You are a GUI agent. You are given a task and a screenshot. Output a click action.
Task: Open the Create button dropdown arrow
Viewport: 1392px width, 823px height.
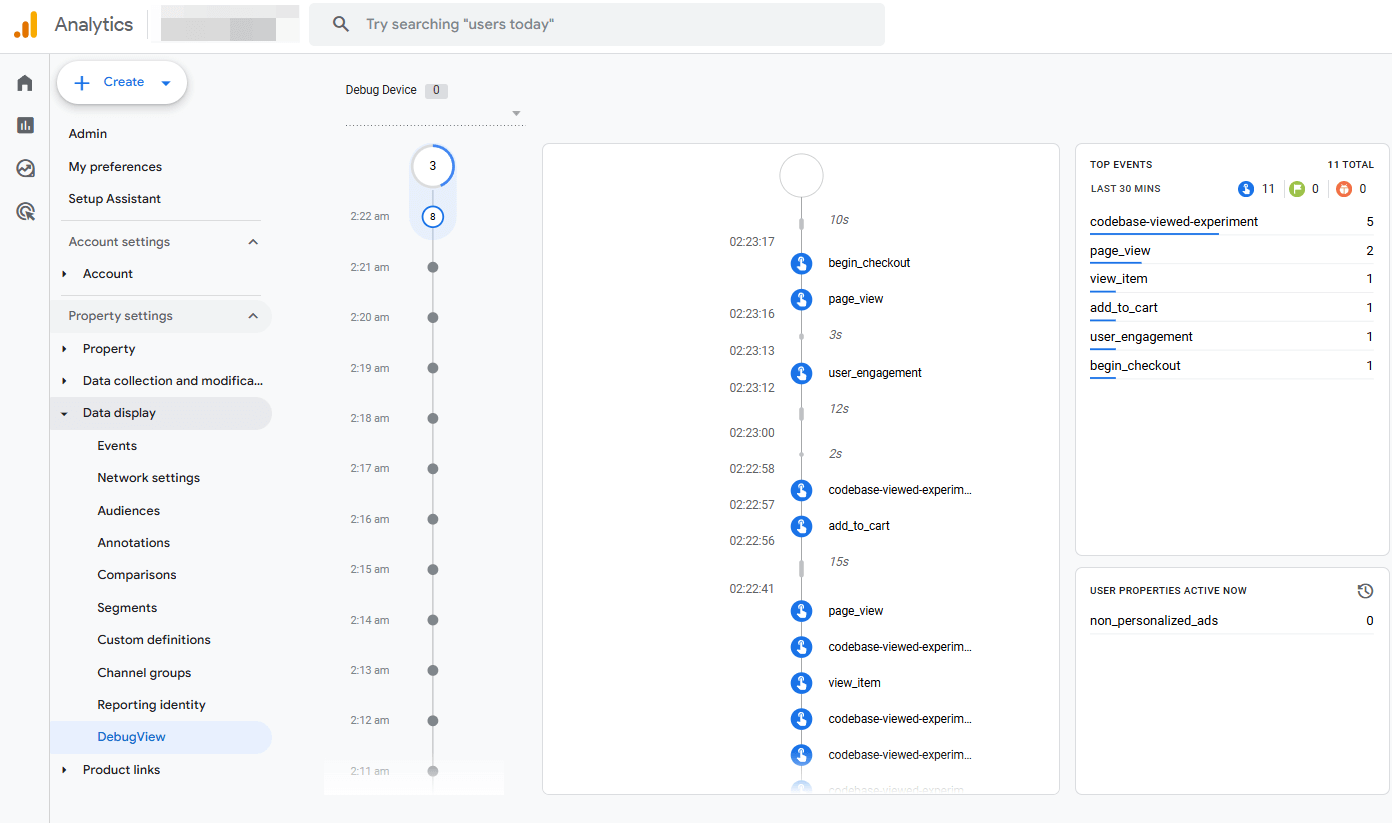[166, 82]
